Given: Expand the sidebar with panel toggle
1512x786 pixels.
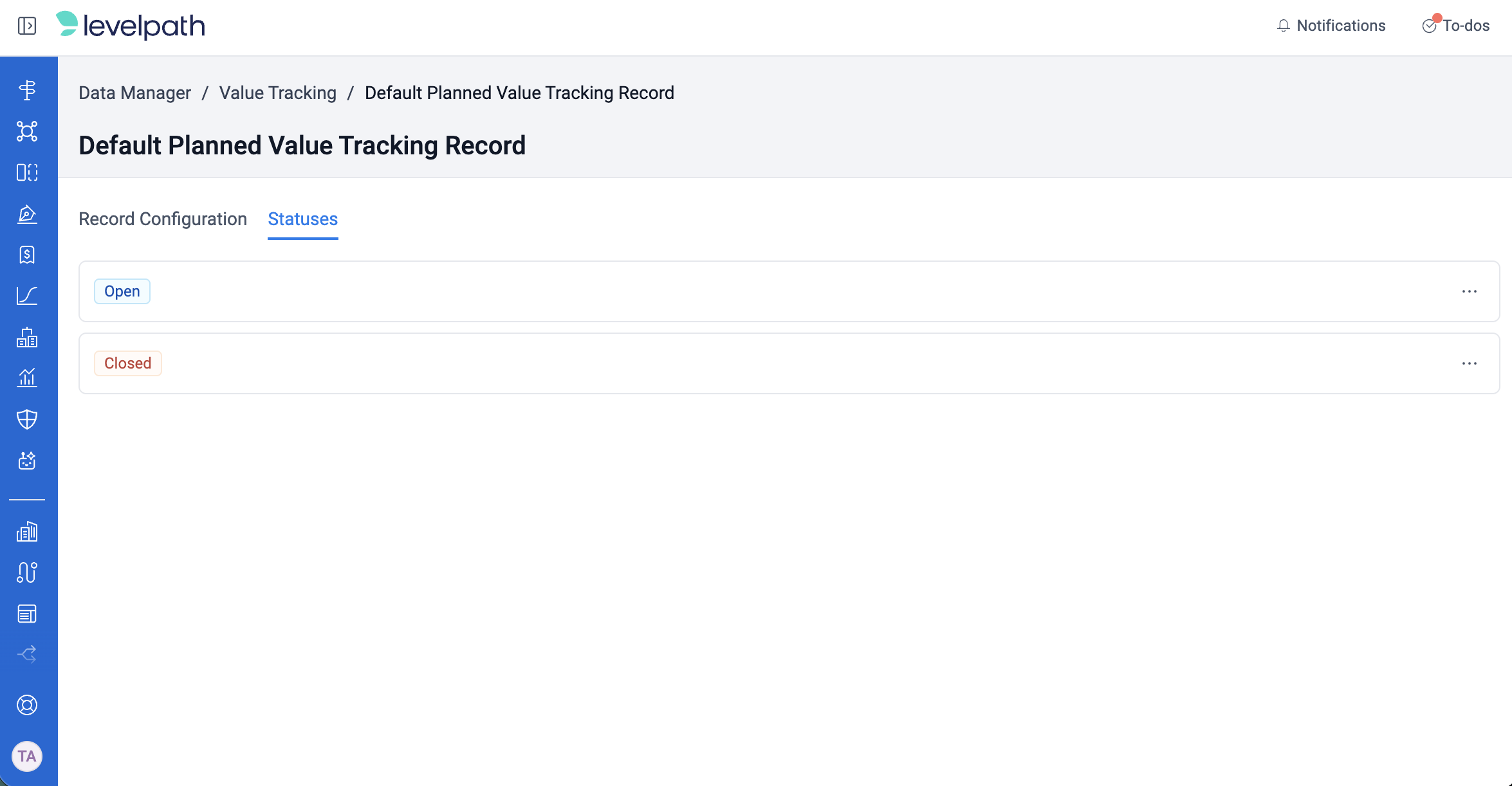Looking at the screenshot, I should pyautogui.click(x=27, y=26).
